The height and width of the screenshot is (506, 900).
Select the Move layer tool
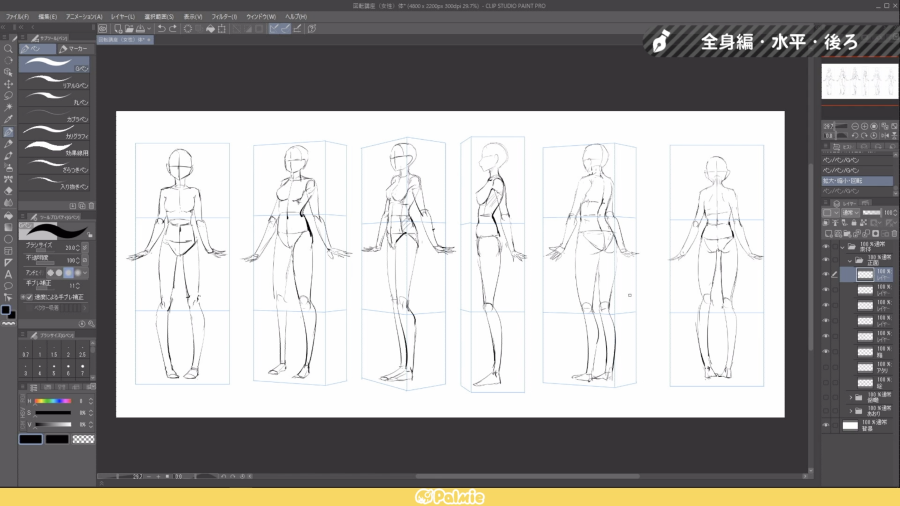(8, 84)
